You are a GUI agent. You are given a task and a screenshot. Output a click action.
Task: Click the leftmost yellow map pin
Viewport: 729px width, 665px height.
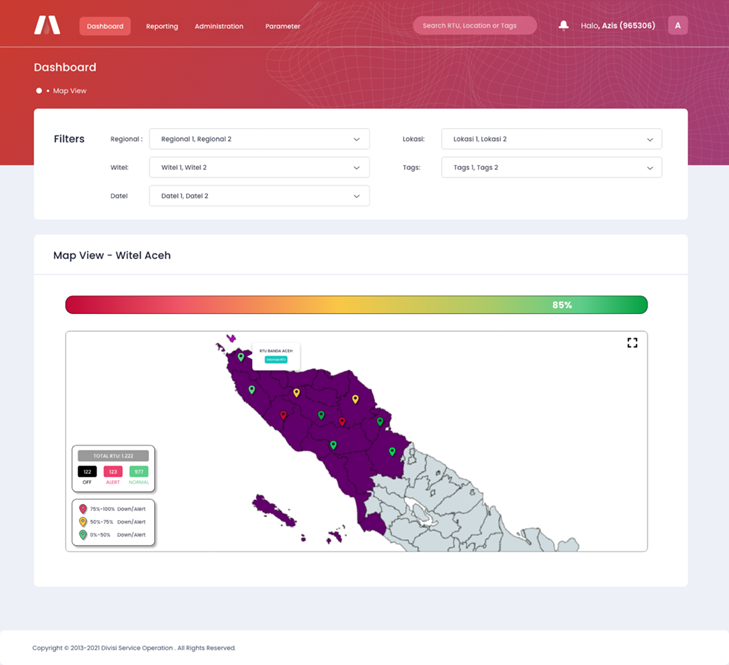pyautogui.click(x=296, y=393)
